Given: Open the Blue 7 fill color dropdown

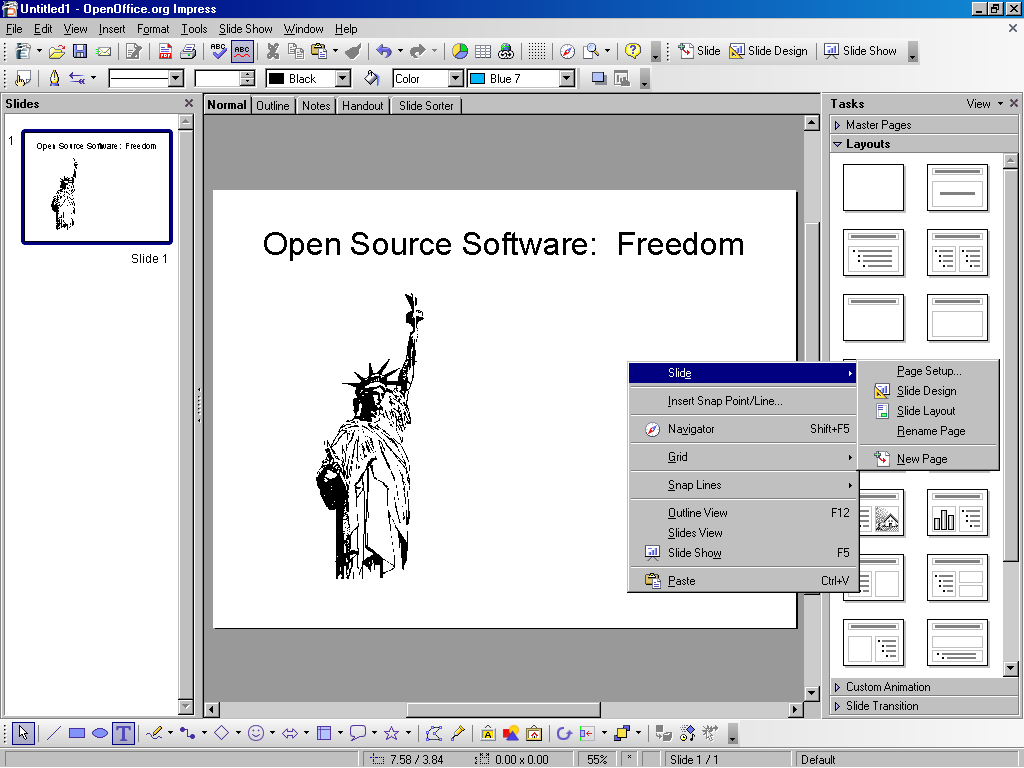Looking at the screenshot, I should pos(567,78).
